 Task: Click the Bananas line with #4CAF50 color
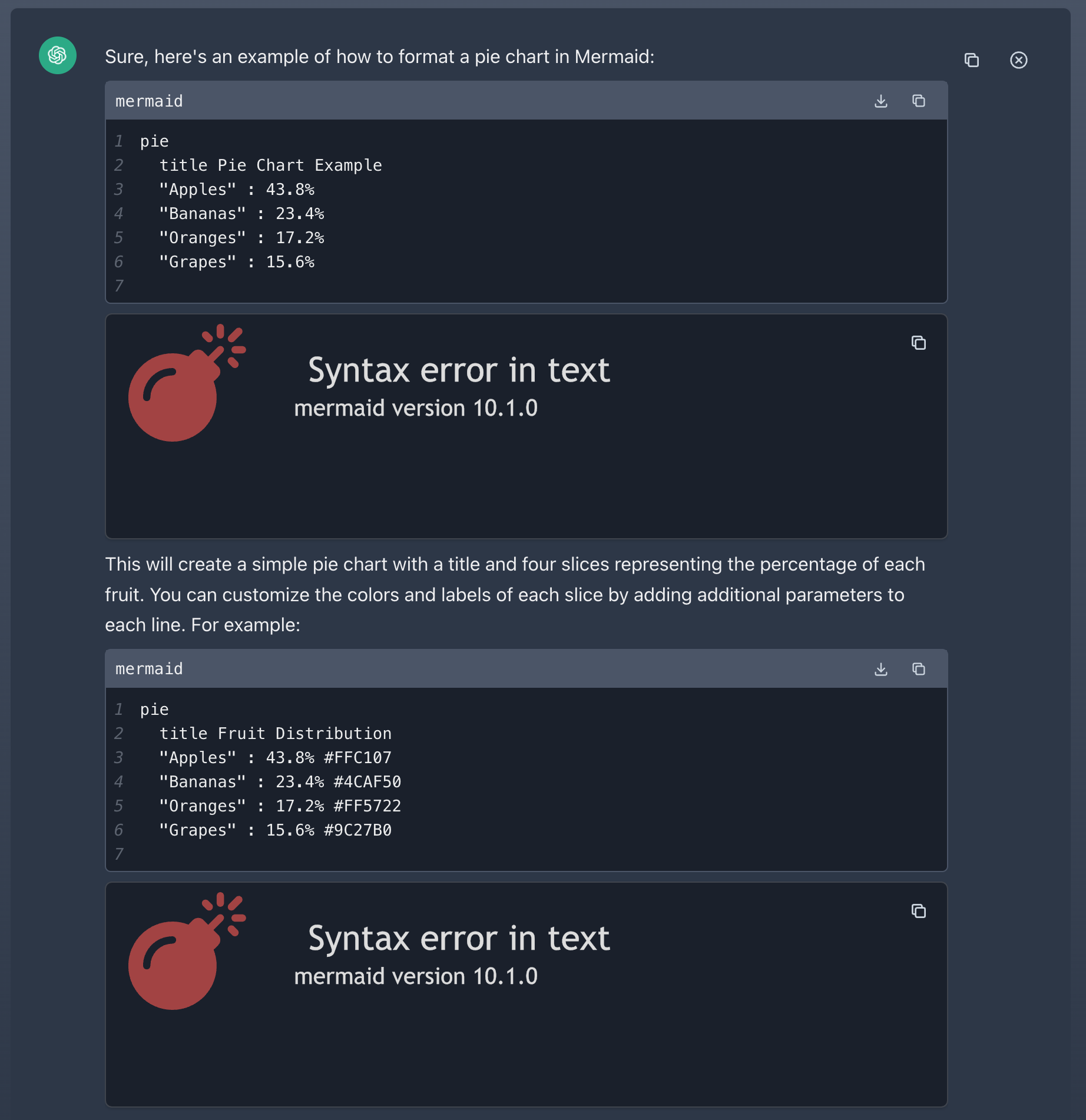[x=280, y=782]
